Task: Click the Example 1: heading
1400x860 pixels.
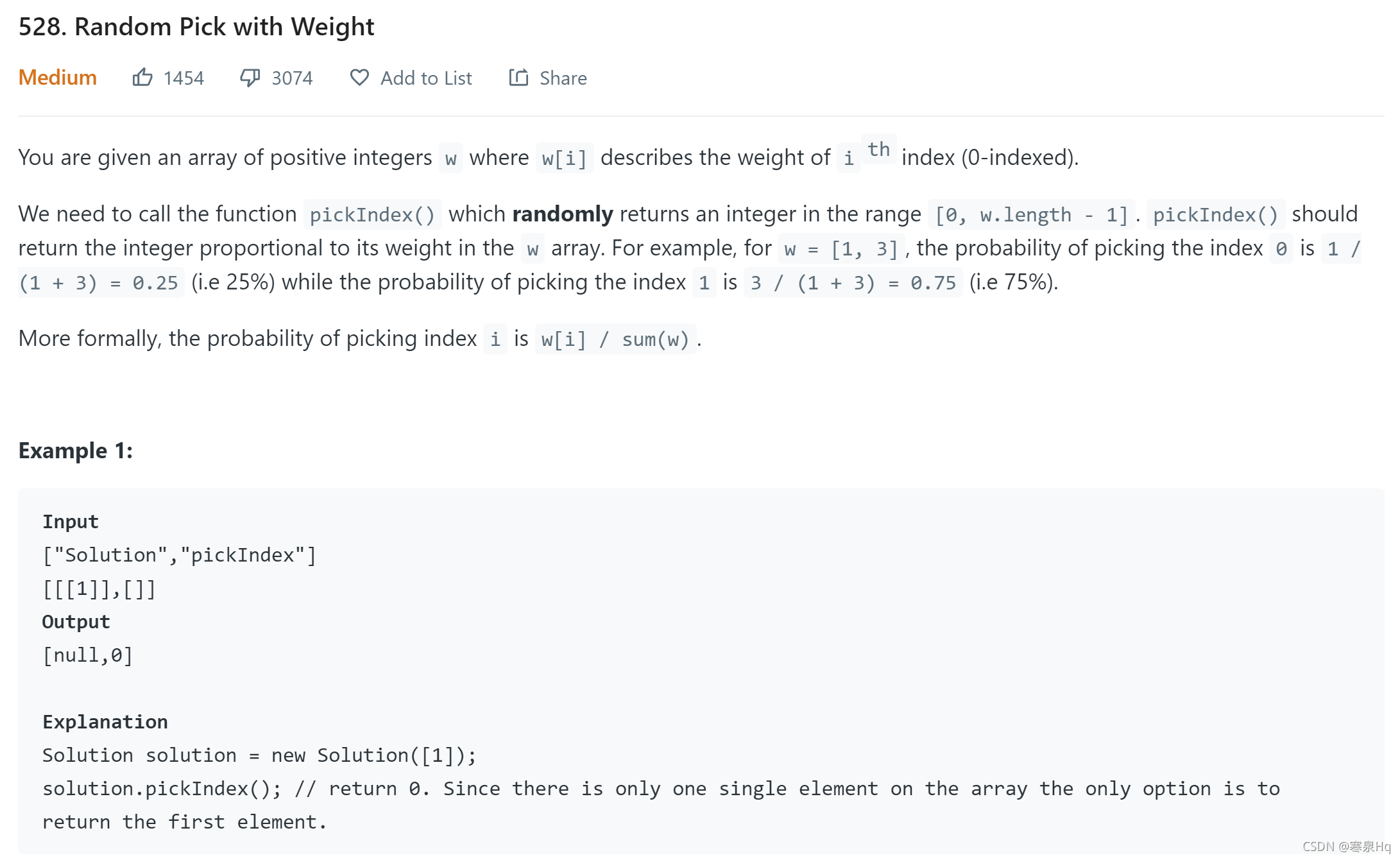Action: tap(76, 451)
